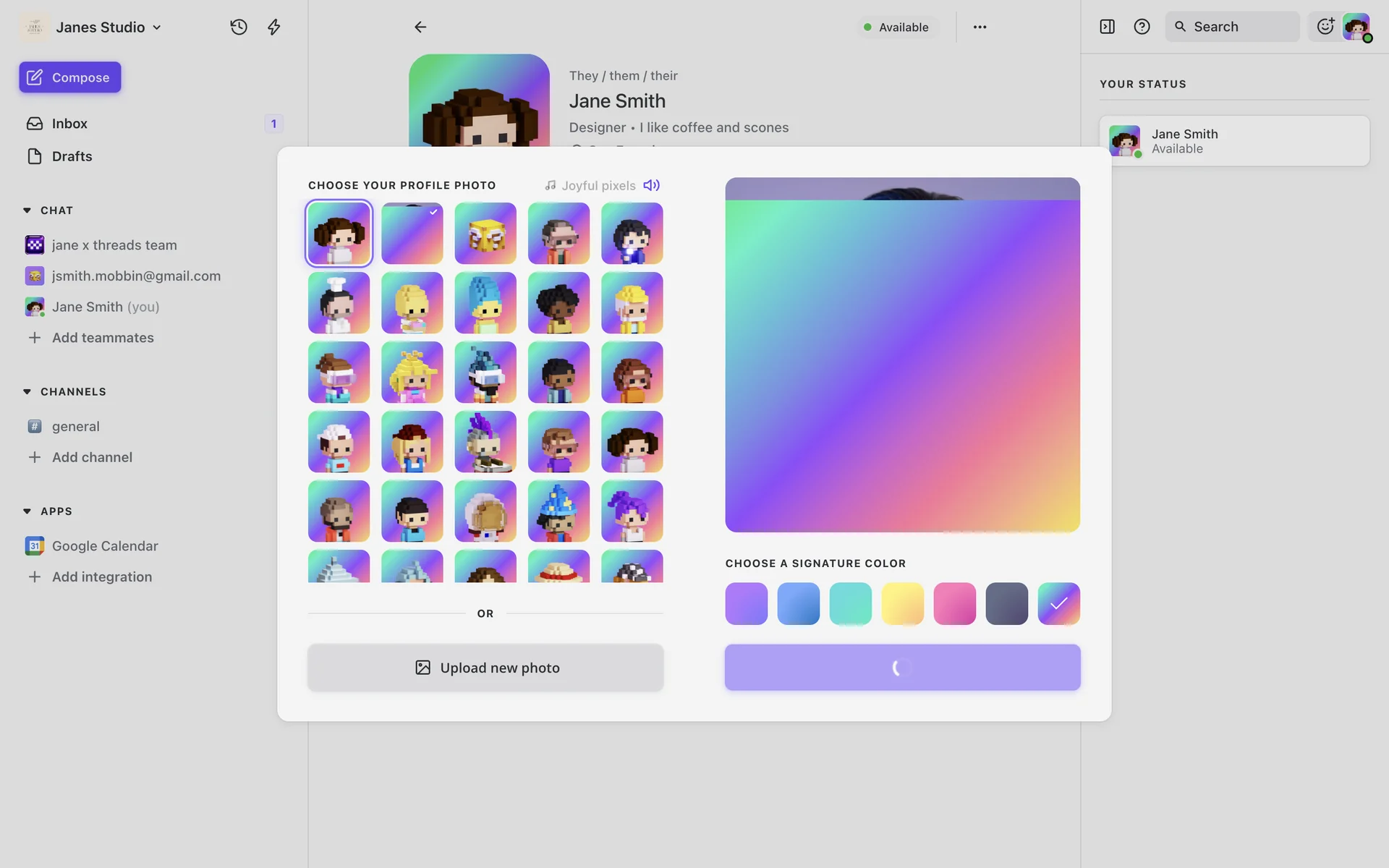Image resolution: width=1389 pixels, height=868 pixels.
Task: Click the history clock icon
Action: pyautogui.click(x=239, y=27)
